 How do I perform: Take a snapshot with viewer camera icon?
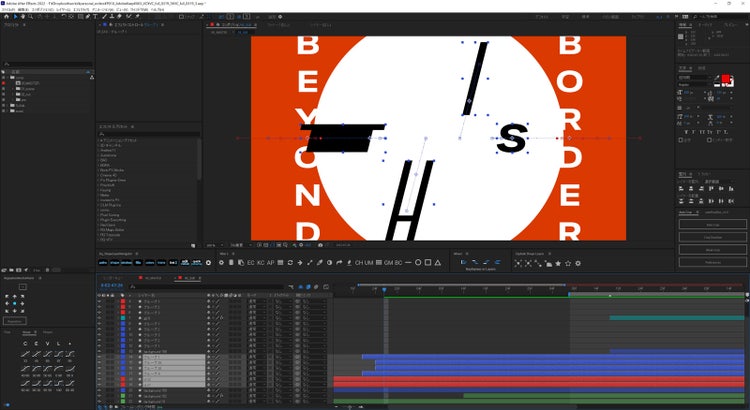[x=320, y=245]
